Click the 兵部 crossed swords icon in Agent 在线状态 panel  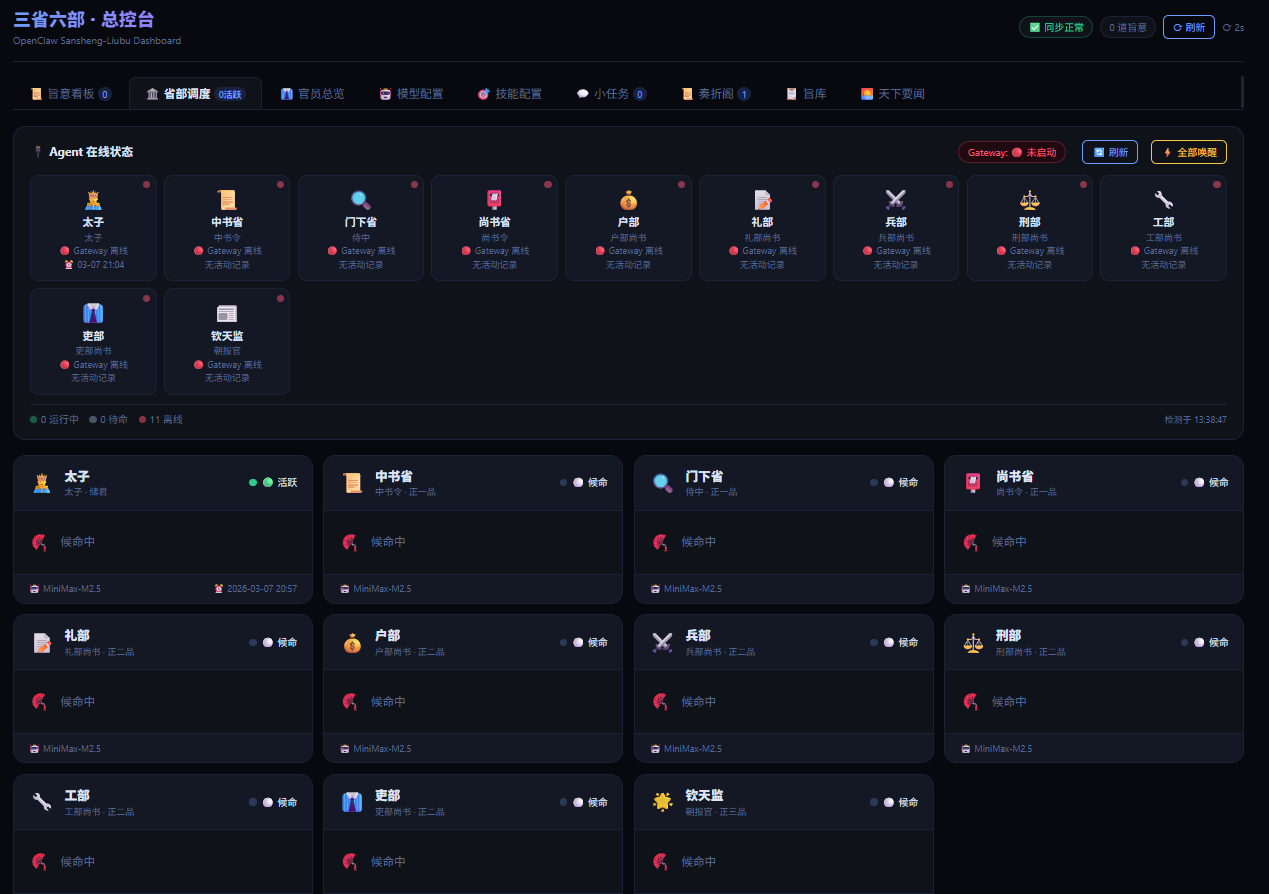895,200
